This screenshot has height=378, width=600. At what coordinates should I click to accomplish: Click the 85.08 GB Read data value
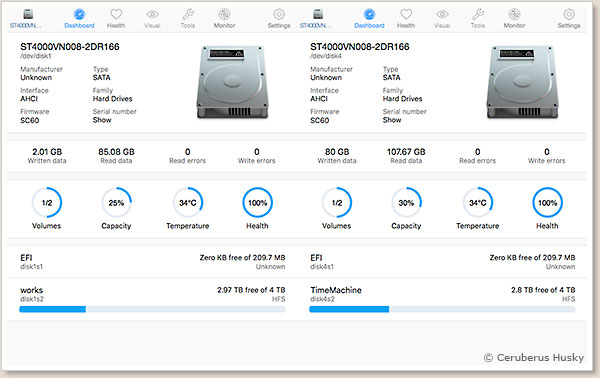click(116, 152)
